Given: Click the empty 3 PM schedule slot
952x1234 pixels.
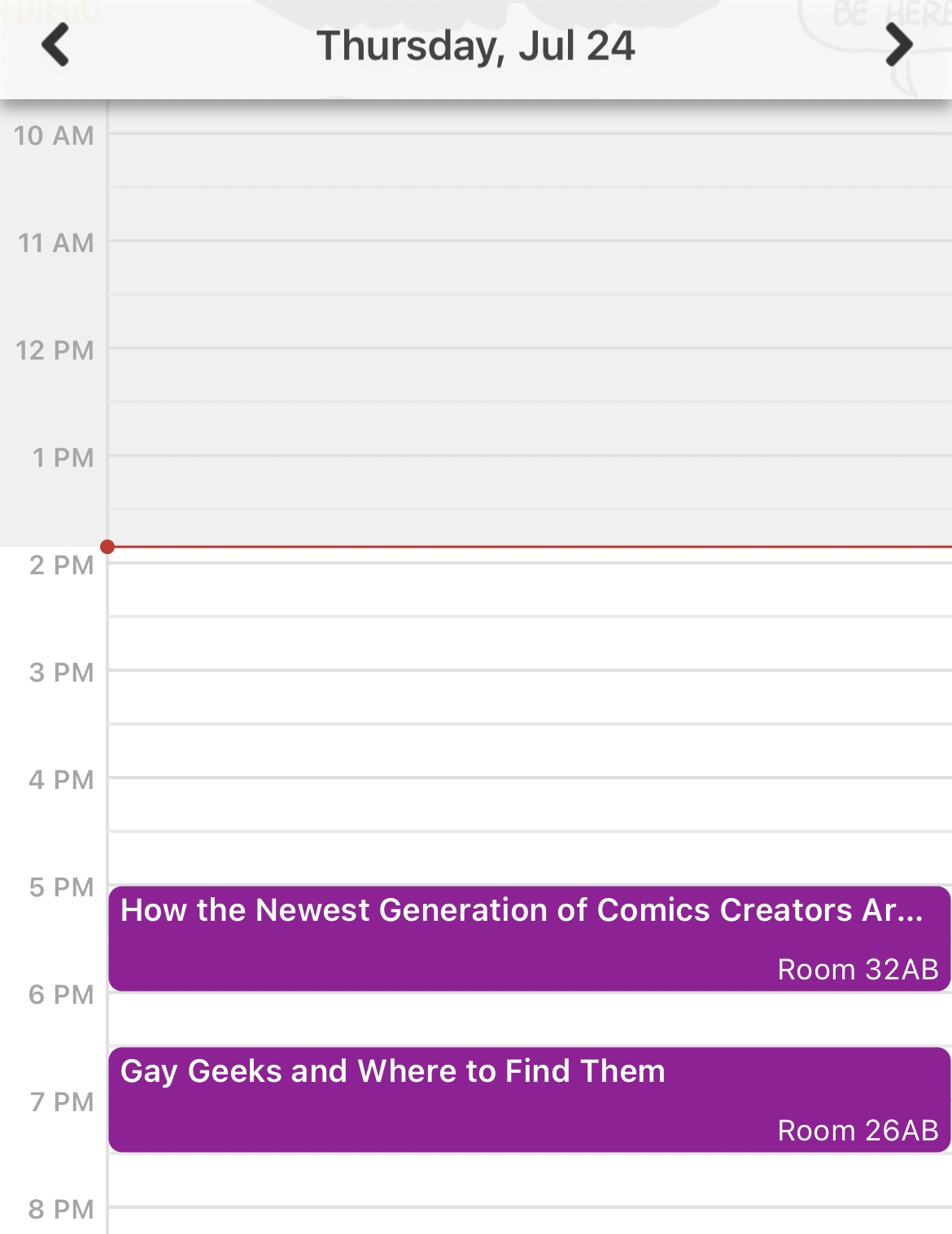Looking at the screenshot, I should (x=529, y=696).
